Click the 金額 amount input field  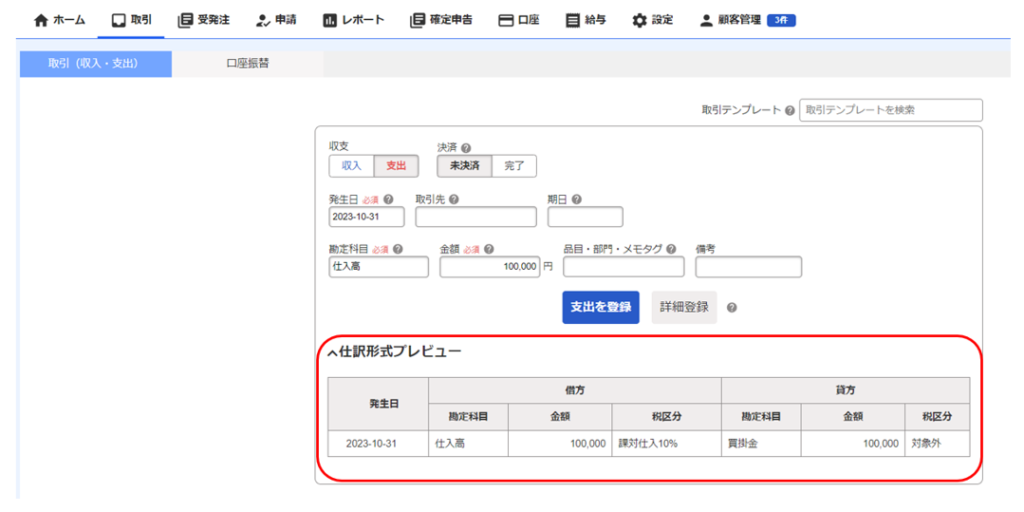pyautogui.click(x=489, y=267)
